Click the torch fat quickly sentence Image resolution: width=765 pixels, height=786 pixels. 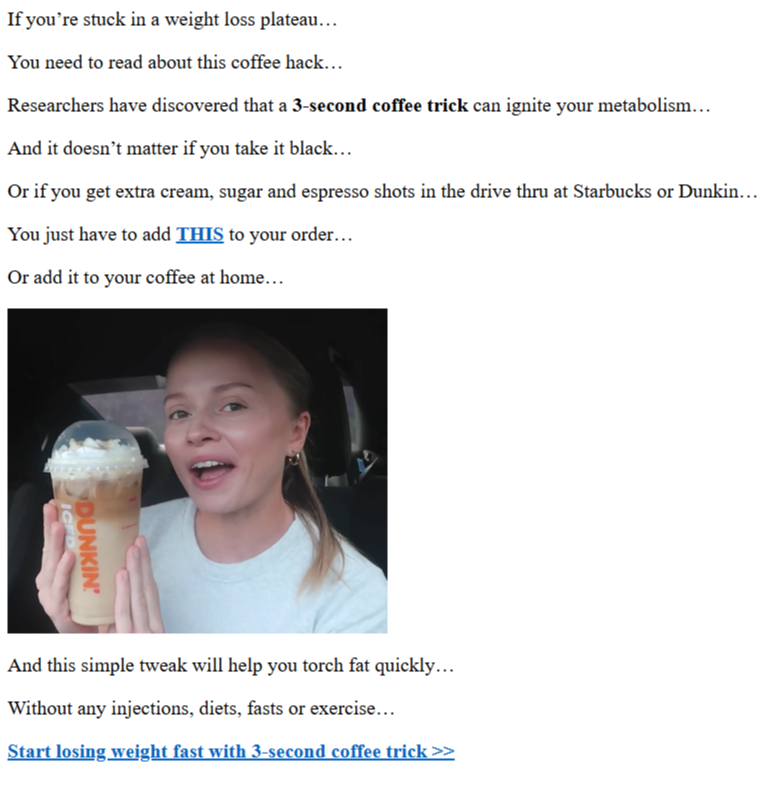click(x=231, y=665)
